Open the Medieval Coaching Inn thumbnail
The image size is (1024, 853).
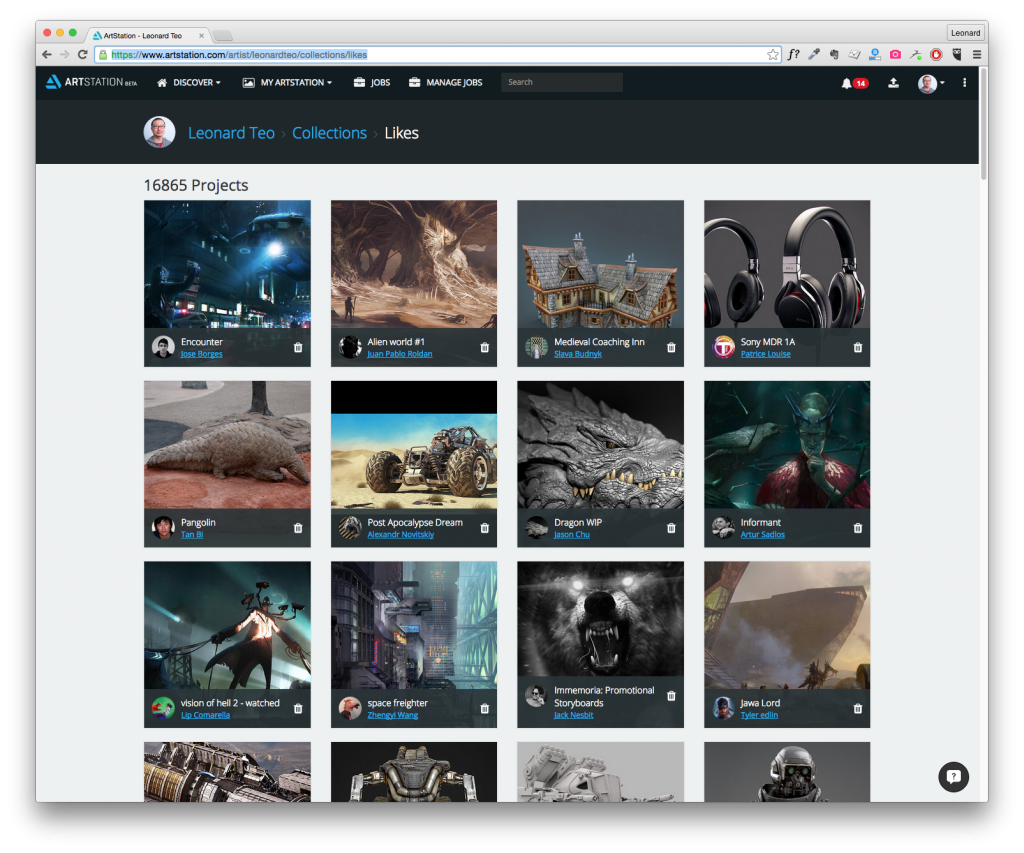coord(600,264)
